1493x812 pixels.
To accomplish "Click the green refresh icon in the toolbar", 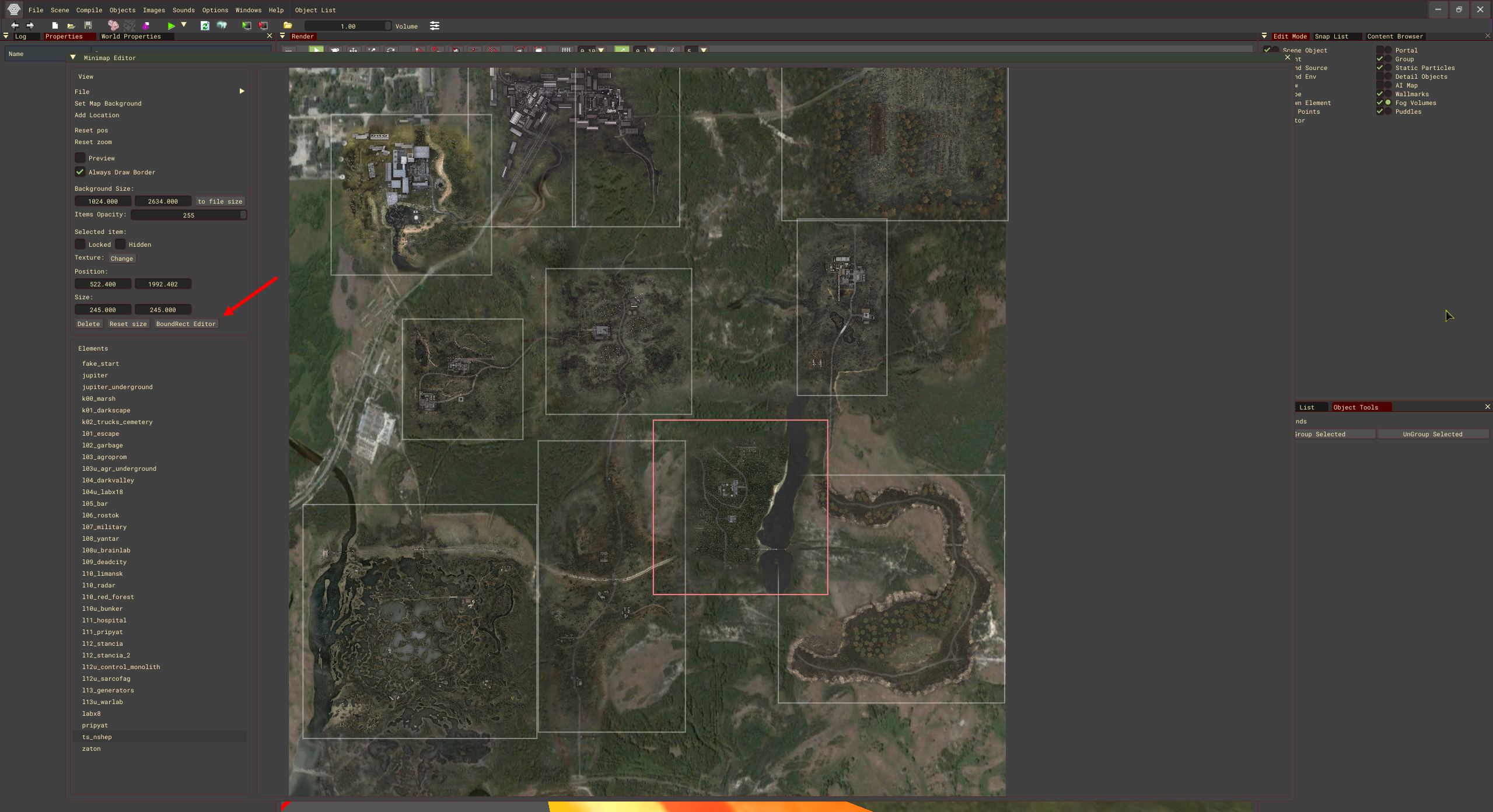I will pos(205,26).
